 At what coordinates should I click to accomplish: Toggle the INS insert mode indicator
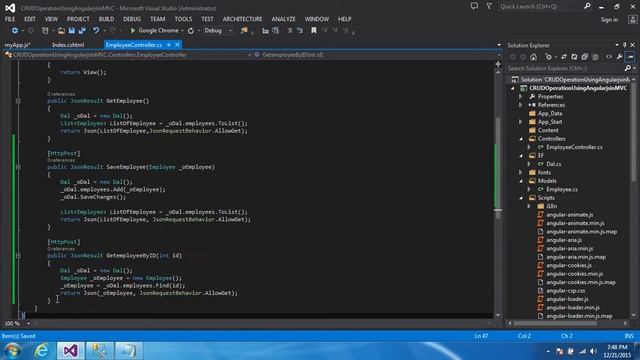point(629,336)
